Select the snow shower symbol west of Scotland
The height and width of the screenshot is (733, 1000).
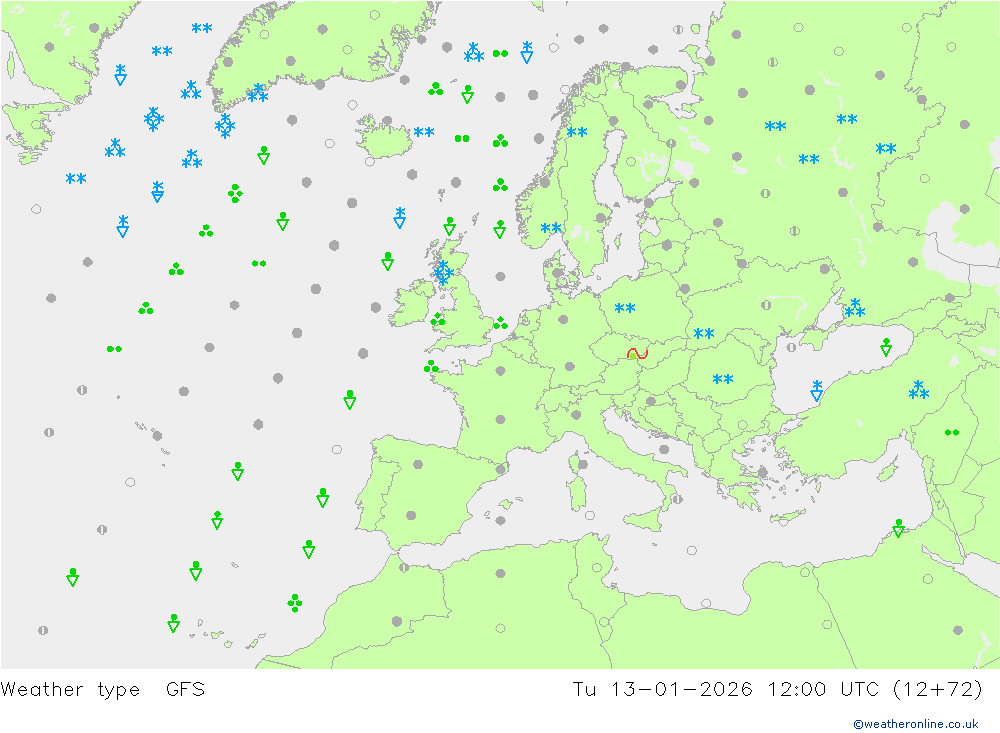tap(399, 218)
